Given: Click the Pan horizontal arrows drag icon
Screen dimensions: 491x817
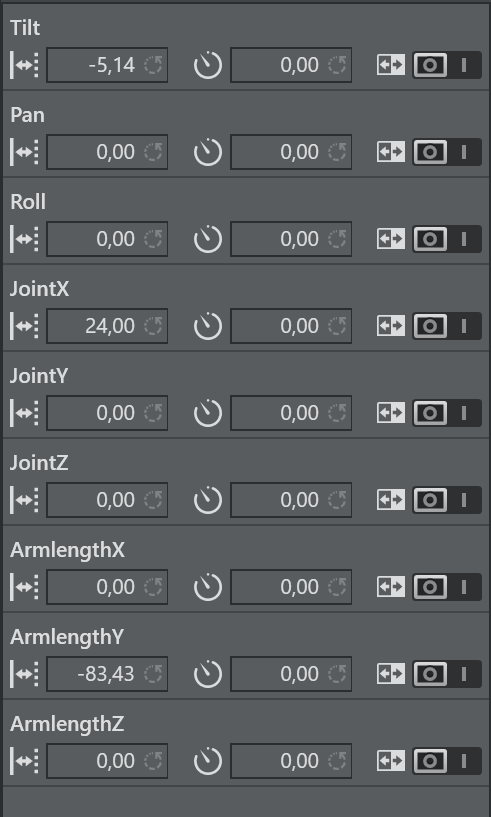Looking at the screenshot, I should [x=24, y=152].
